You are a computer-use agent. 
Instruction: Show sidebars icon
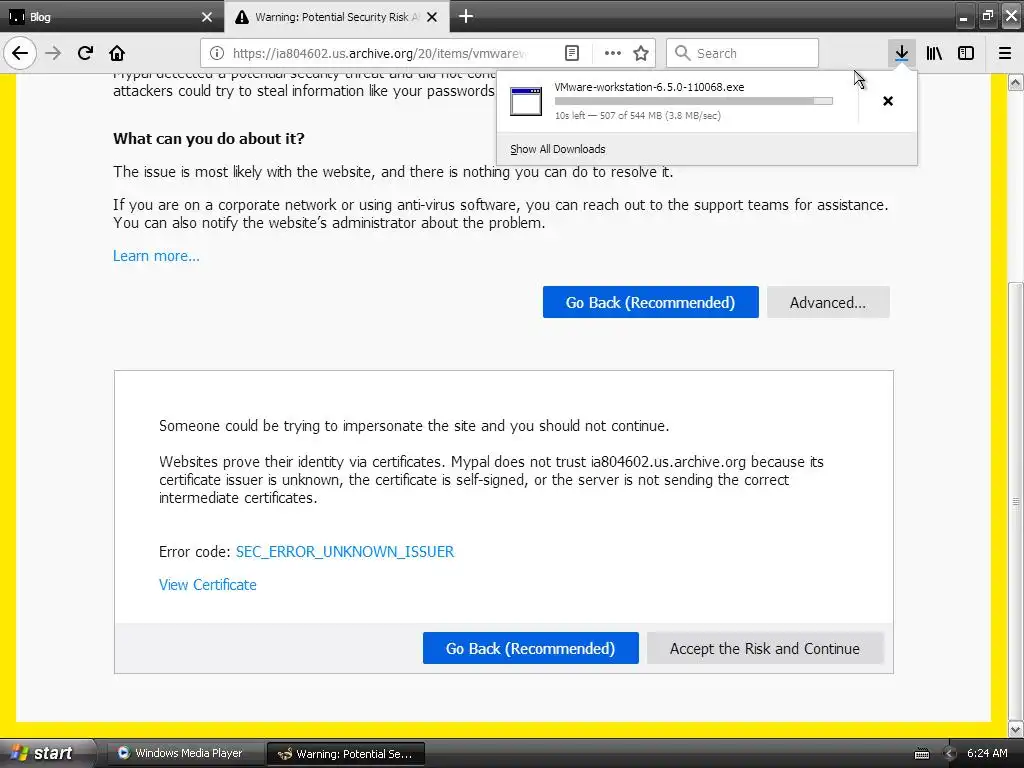[x=966, y=53]
